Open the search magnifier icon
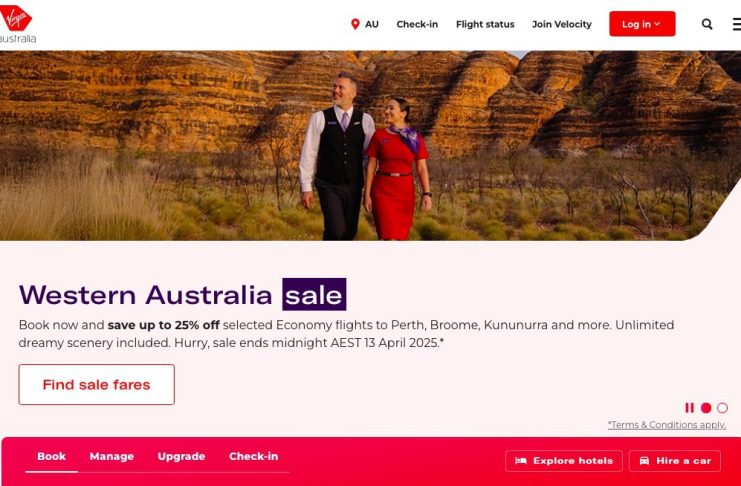741x486 pixels. click(707, 24)
